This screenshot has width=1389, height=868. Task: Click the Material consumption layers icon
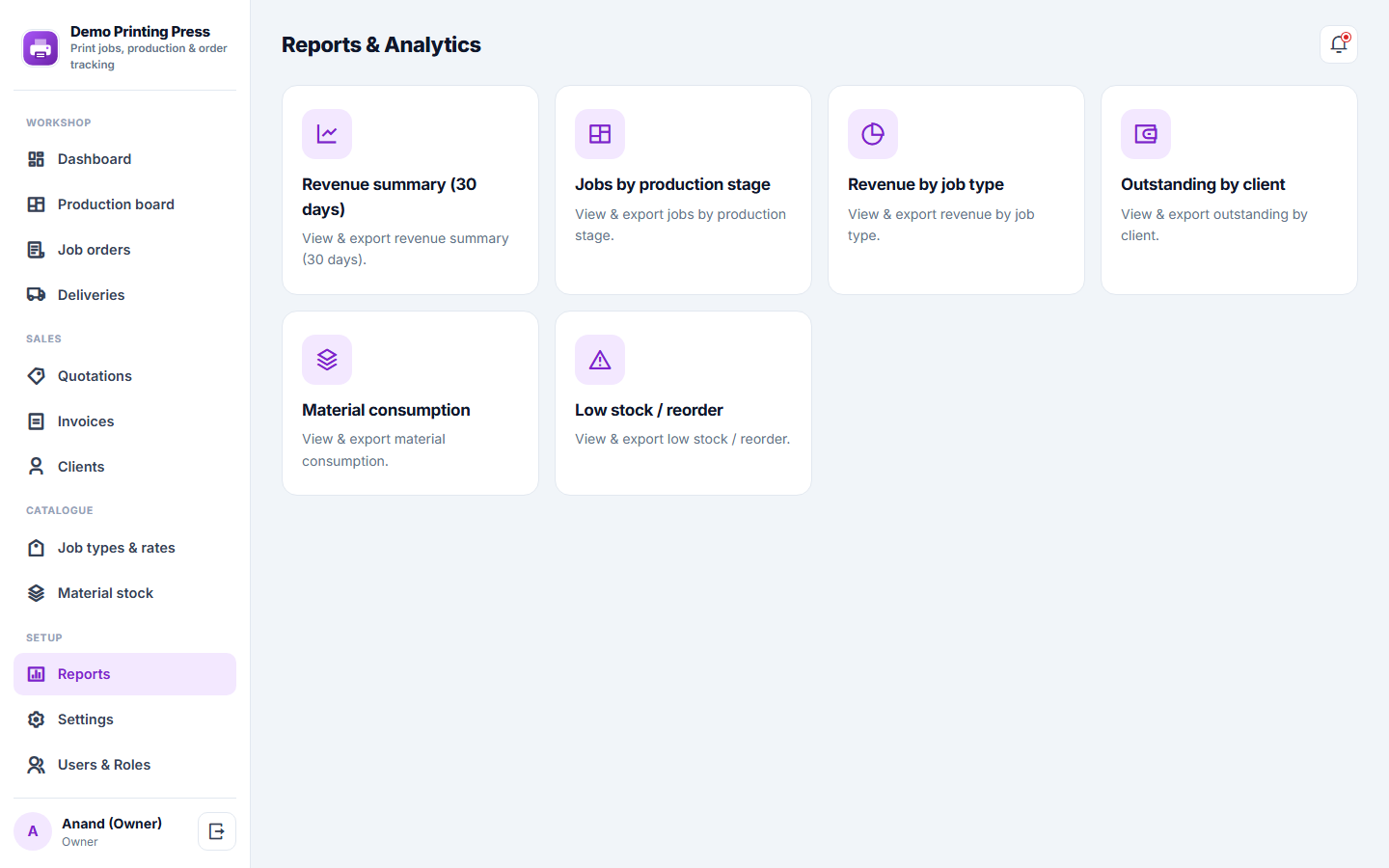327,360
